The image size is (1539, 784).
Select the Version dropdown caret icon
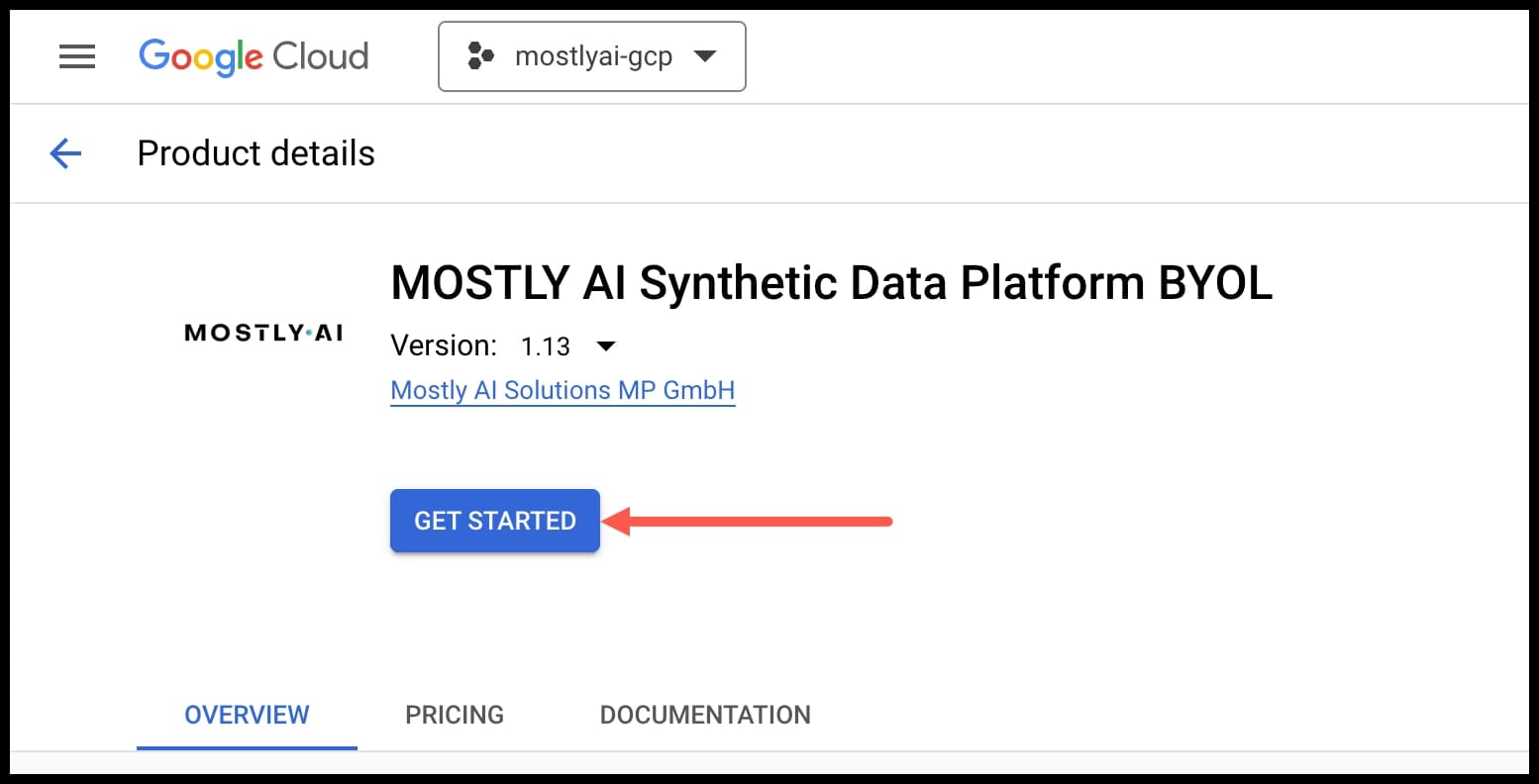(x=605, y=346)
